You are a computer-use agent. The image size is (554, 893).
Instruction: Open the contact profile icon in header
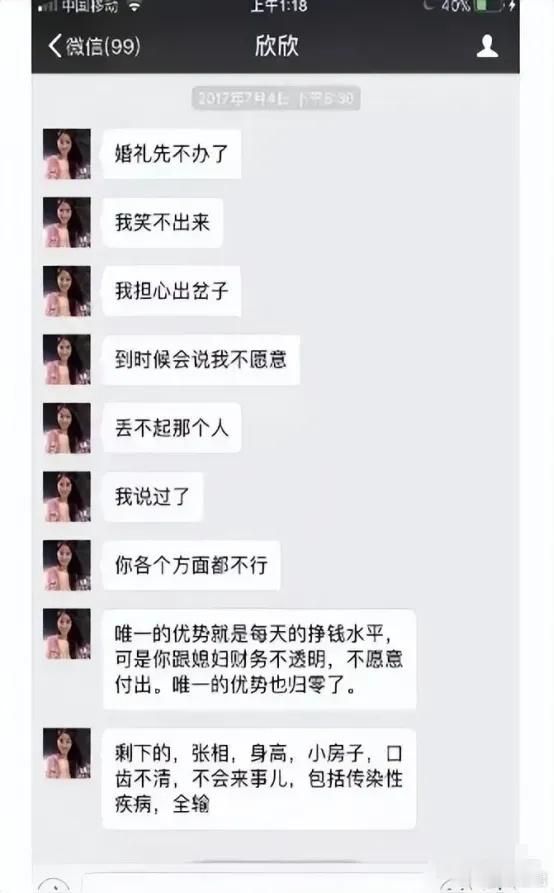pyautogui.click(x=487, y=46)
